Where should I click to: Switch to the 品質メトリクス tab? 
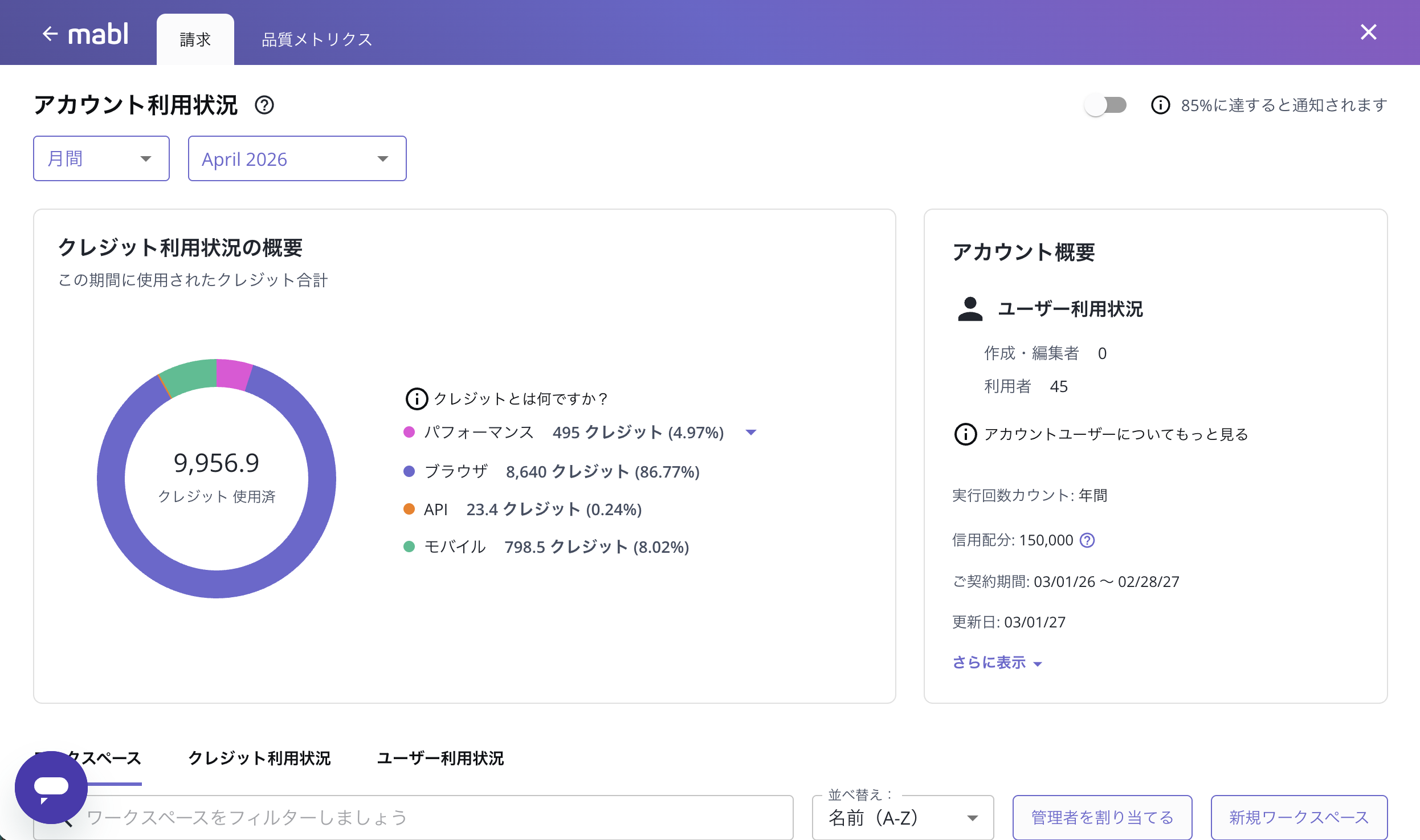(316, 39)
